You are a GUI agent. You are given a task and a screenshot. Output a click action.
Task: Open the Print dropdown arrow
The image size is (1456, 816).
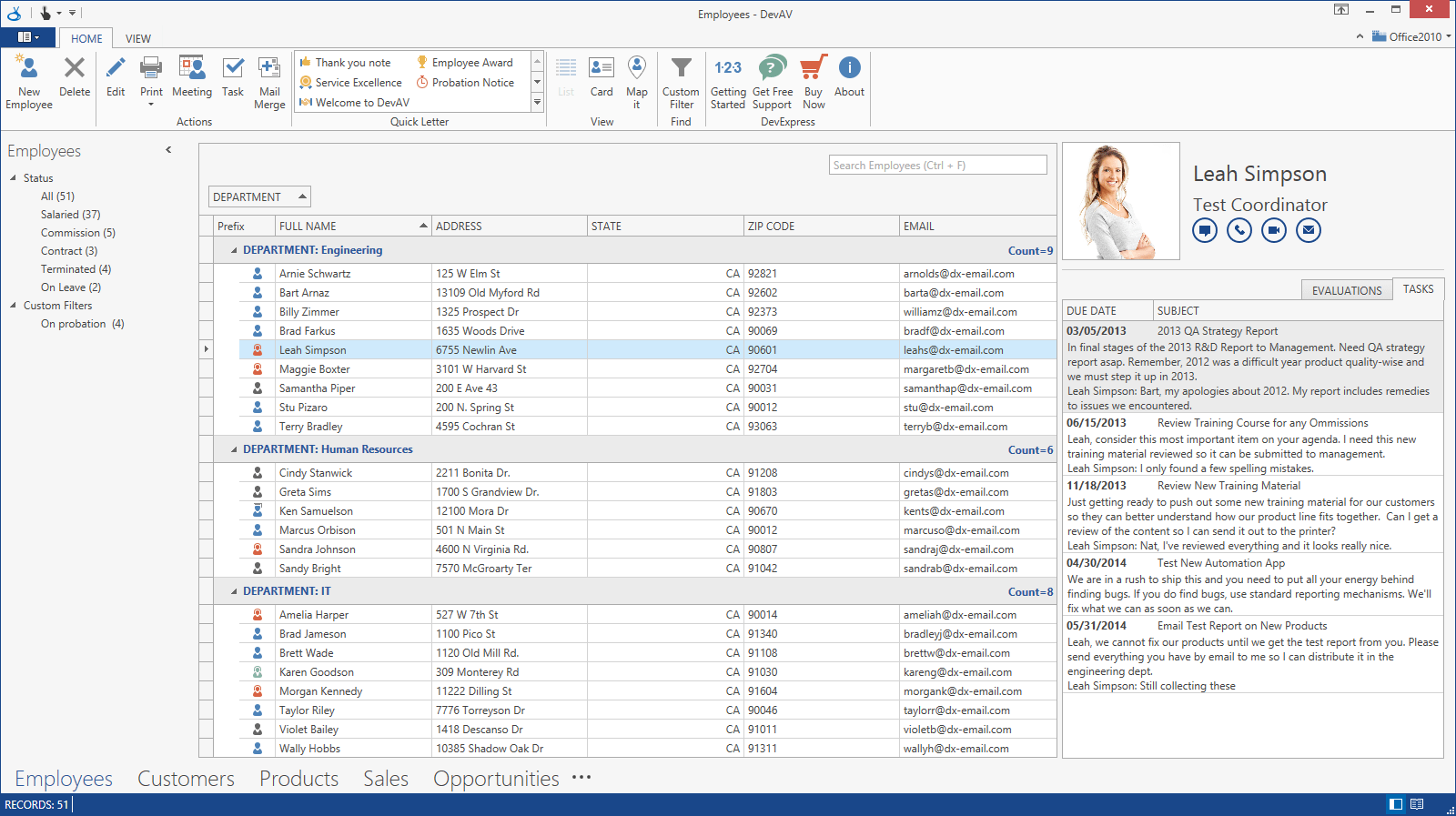[x=151, y=105]
